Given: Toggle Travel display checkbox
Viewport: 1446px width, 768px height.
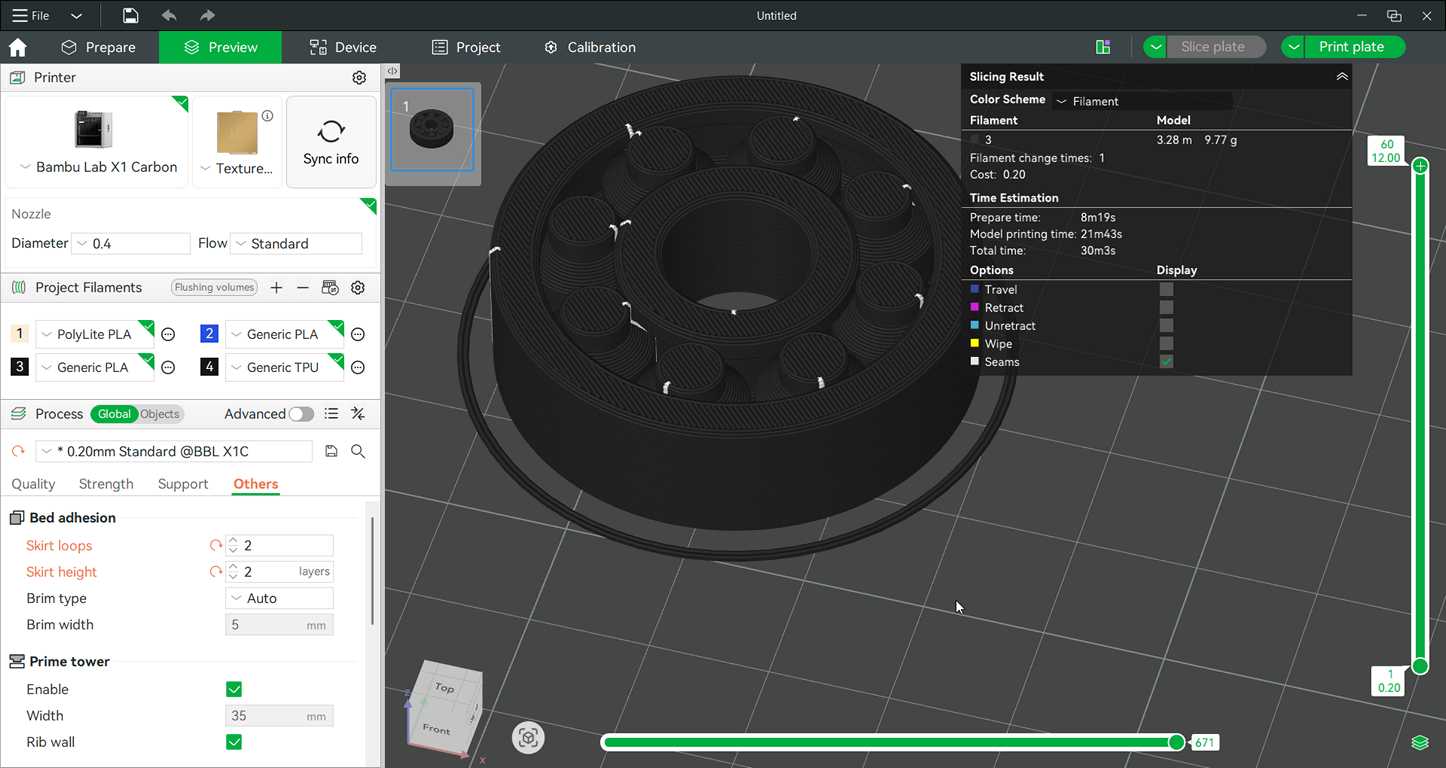Looking at the screenshot, I should (1166, 289).
